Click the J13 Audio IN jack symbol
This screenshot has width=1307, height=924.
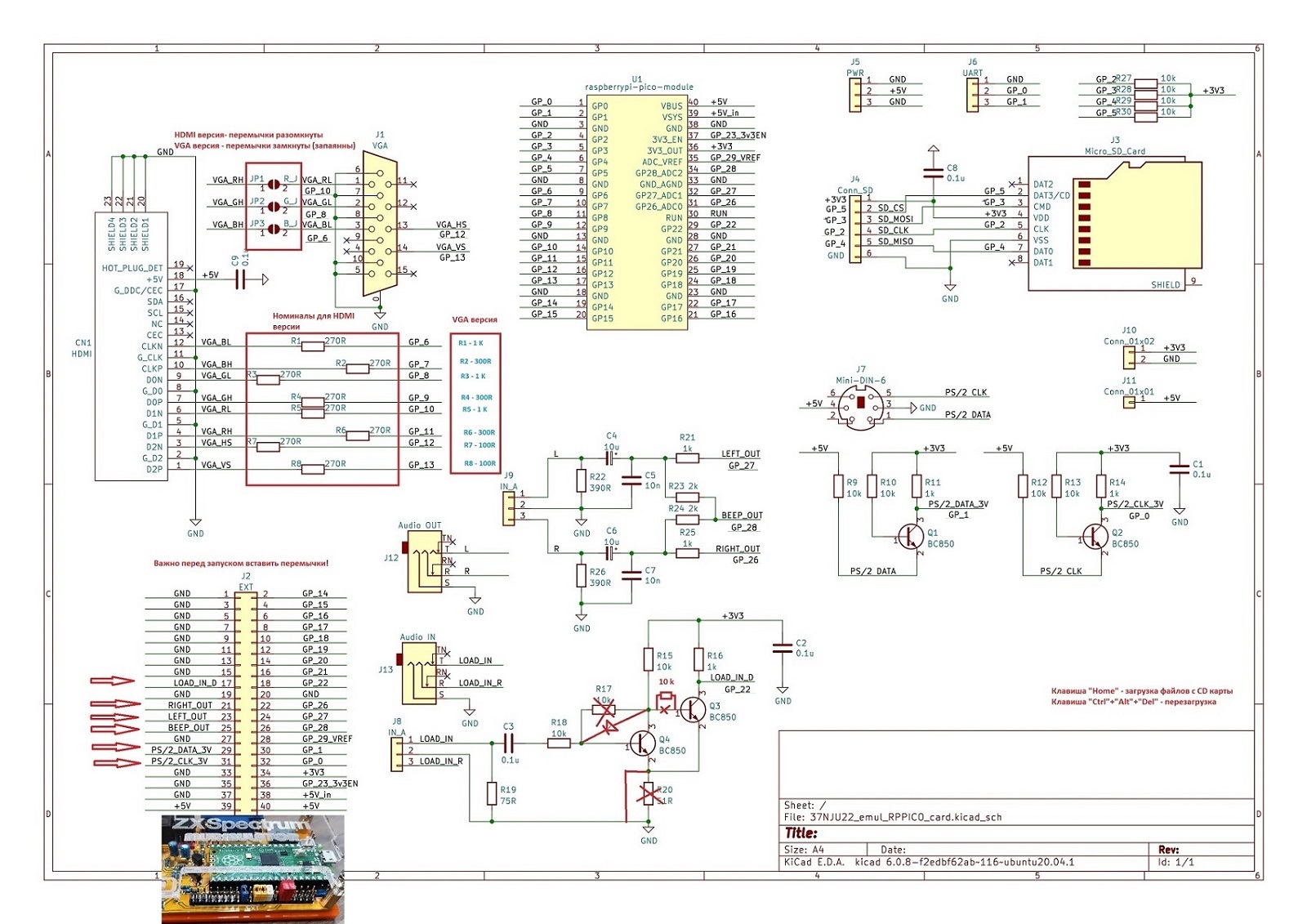point(420,673)
